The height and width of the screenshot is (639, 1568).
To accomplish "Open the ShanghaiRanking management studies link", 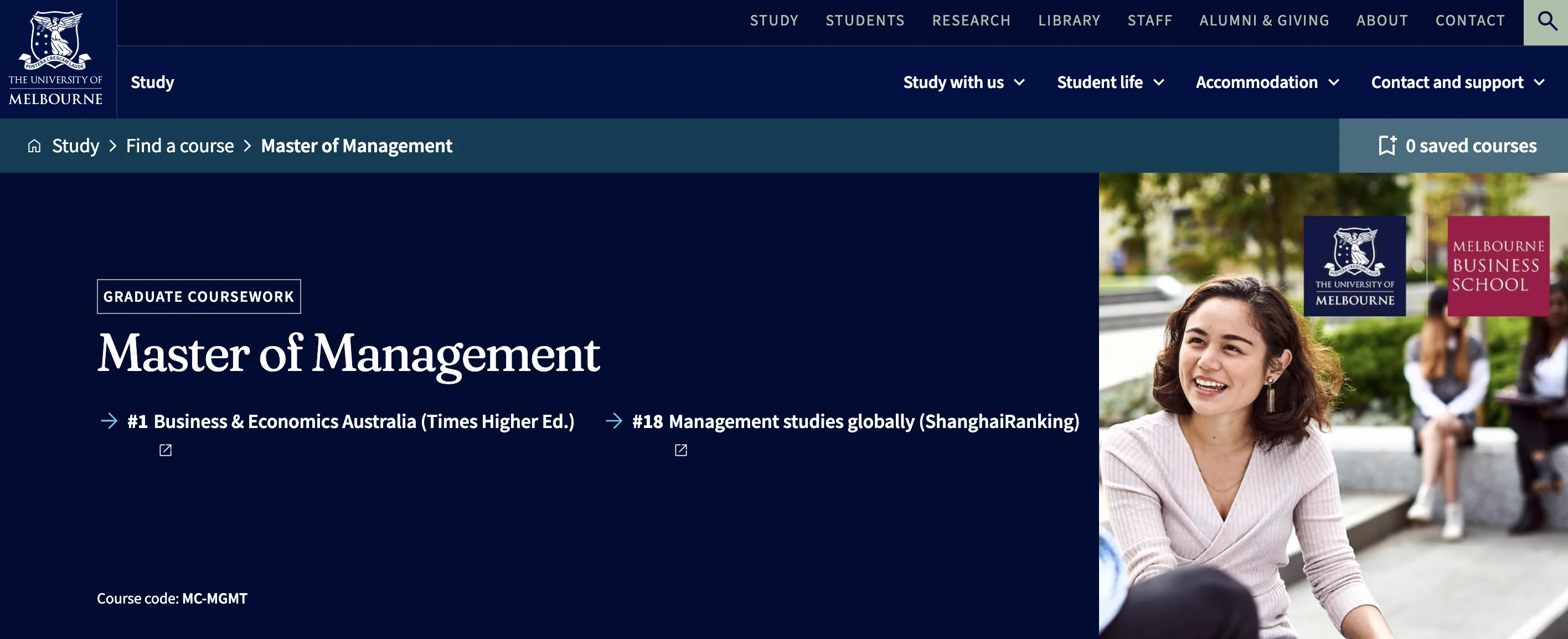I will [x=855, y=421].
